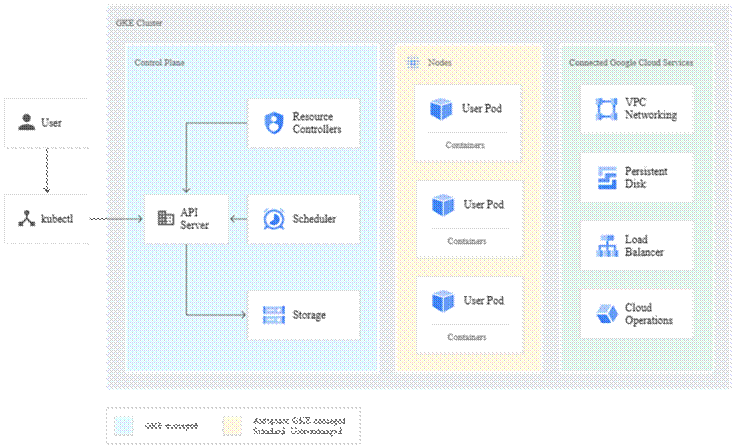Click the Load Balancer hierarchy icon
Screen dimensions: 736x448
coord(607,246)
